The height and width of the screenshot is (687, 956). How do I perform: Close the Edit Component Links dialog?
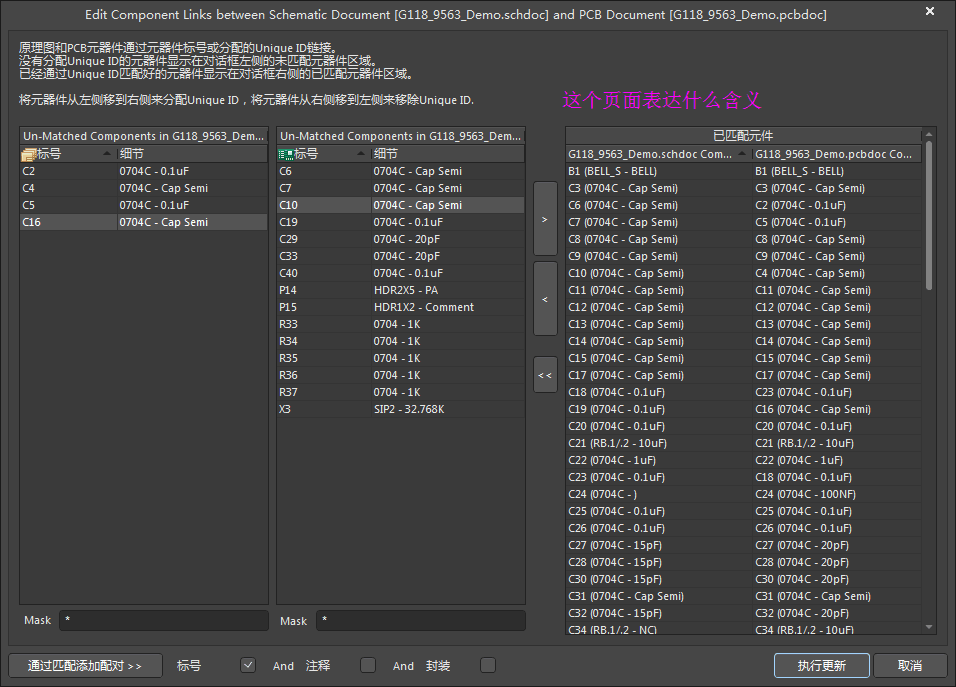(930, 12)
